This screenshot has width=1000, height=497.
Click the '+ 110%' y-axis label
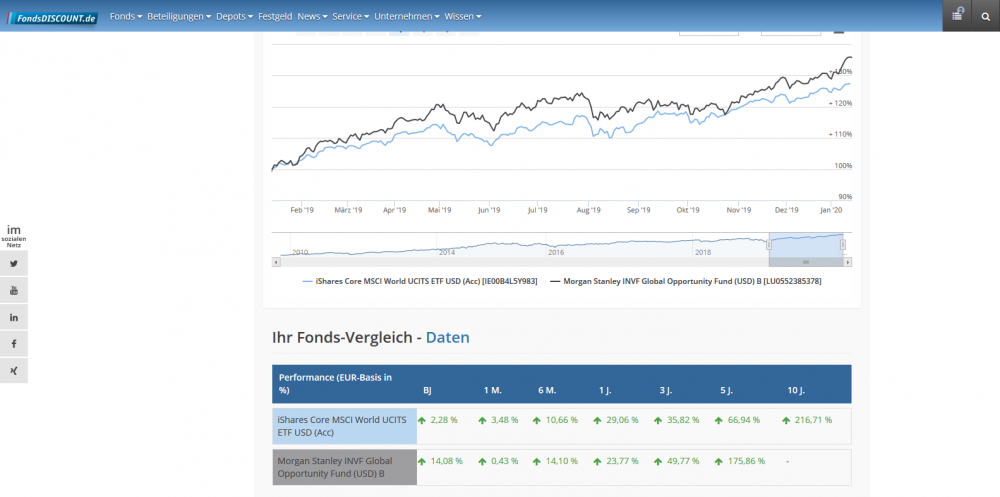pyautogui.click(x=840, y=135)
